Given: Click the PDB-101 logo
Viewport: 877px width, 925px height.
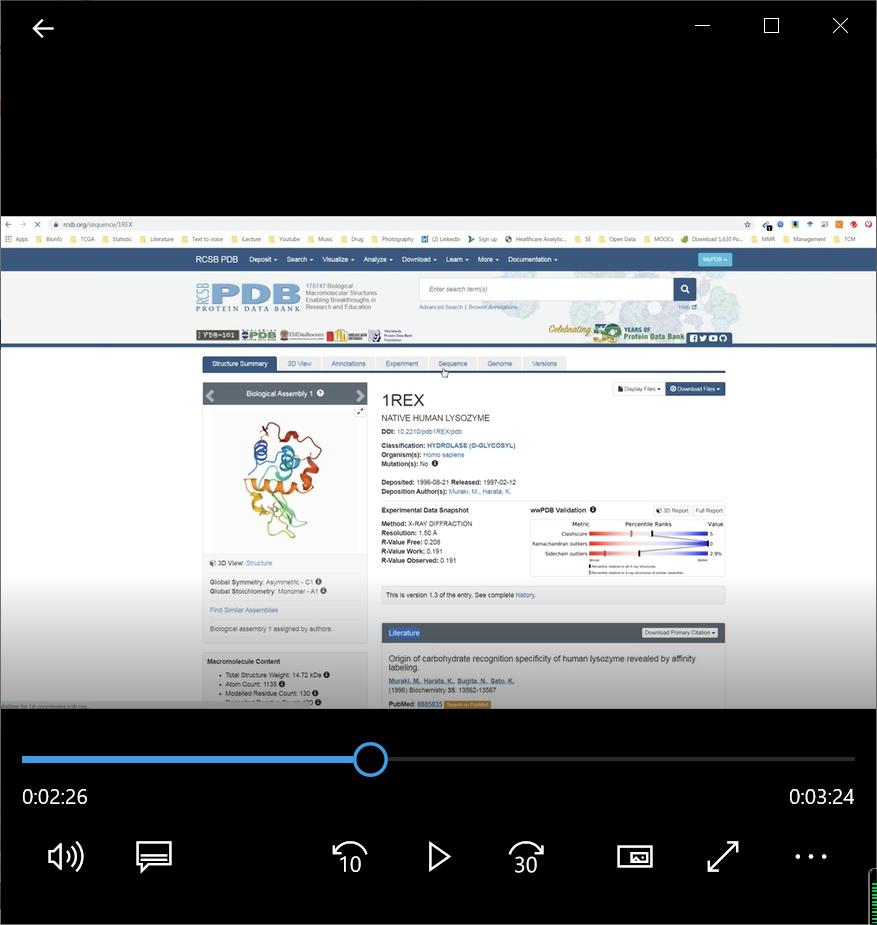Looking at the screenshot, I should pos(218,335).
